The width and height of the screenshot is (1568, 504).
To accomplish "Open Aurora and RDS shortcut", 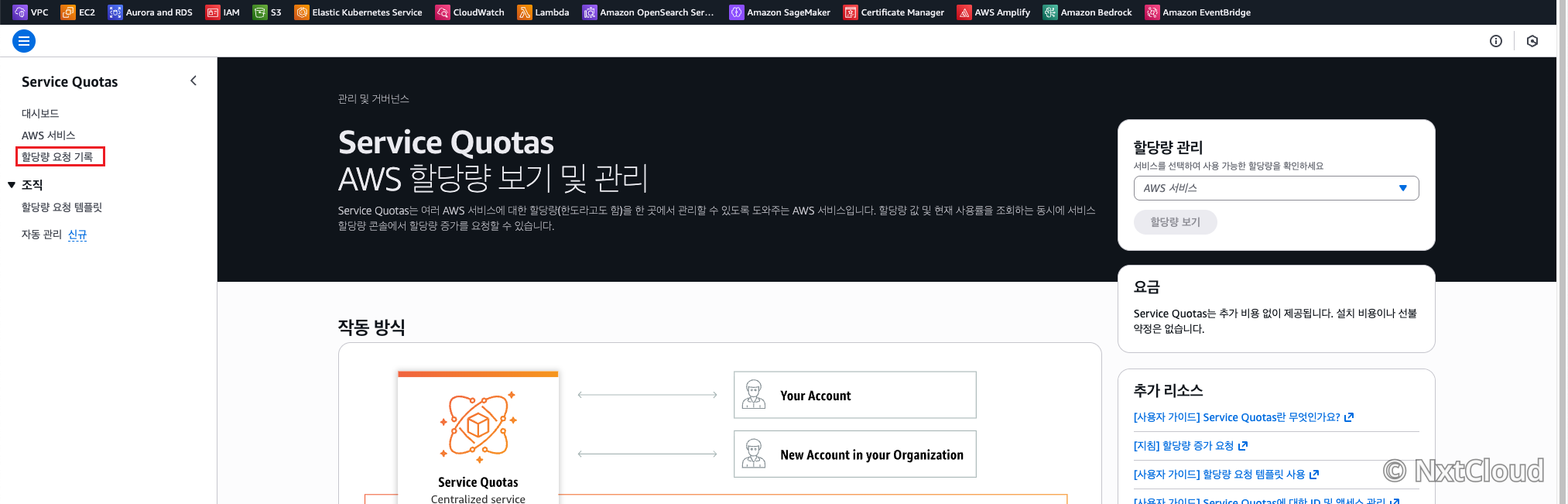I will [150, 12].
